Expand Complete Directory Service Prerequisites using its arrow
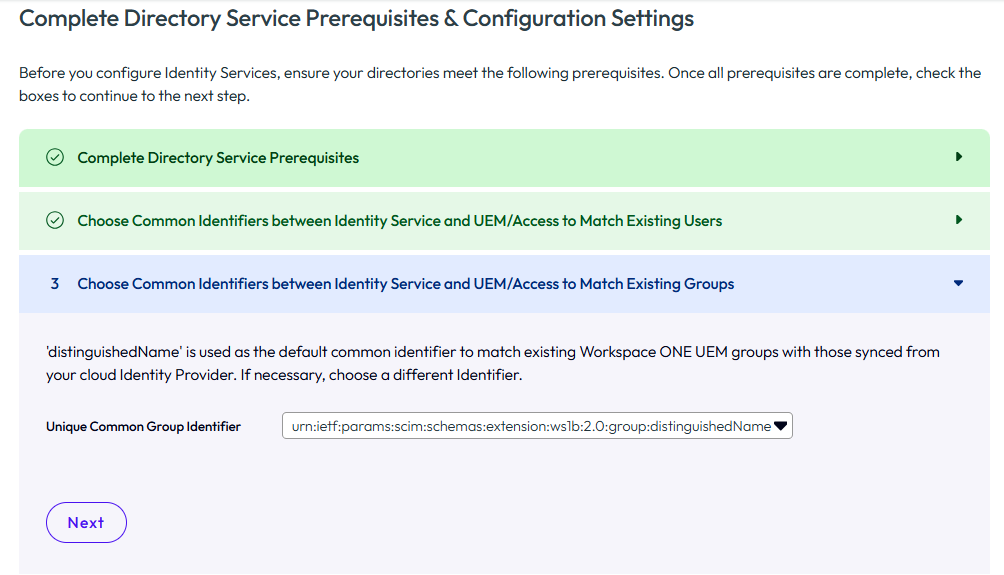 pos(959,157)
